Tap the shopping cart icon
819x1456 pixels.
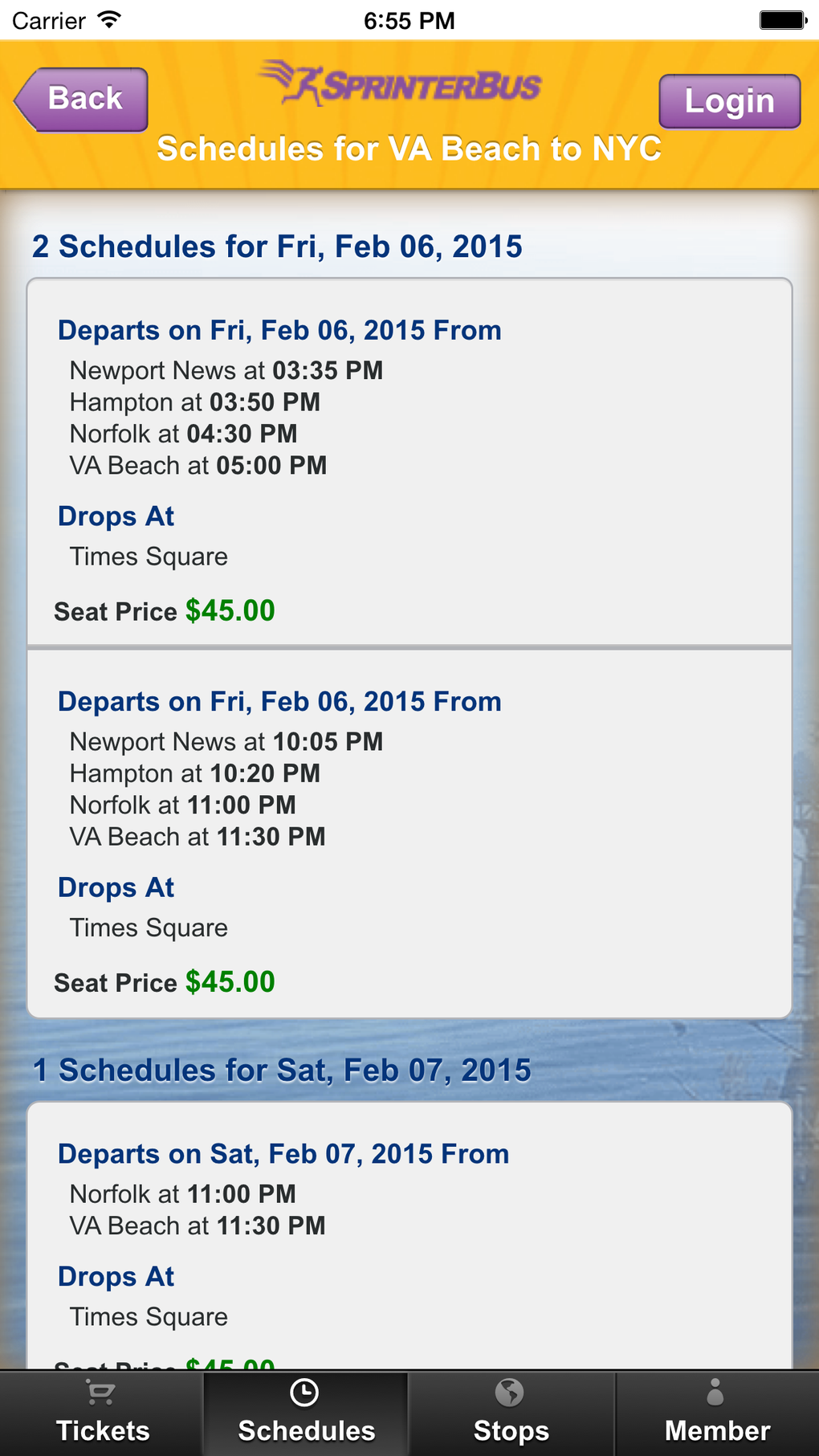click(101, 1393)
